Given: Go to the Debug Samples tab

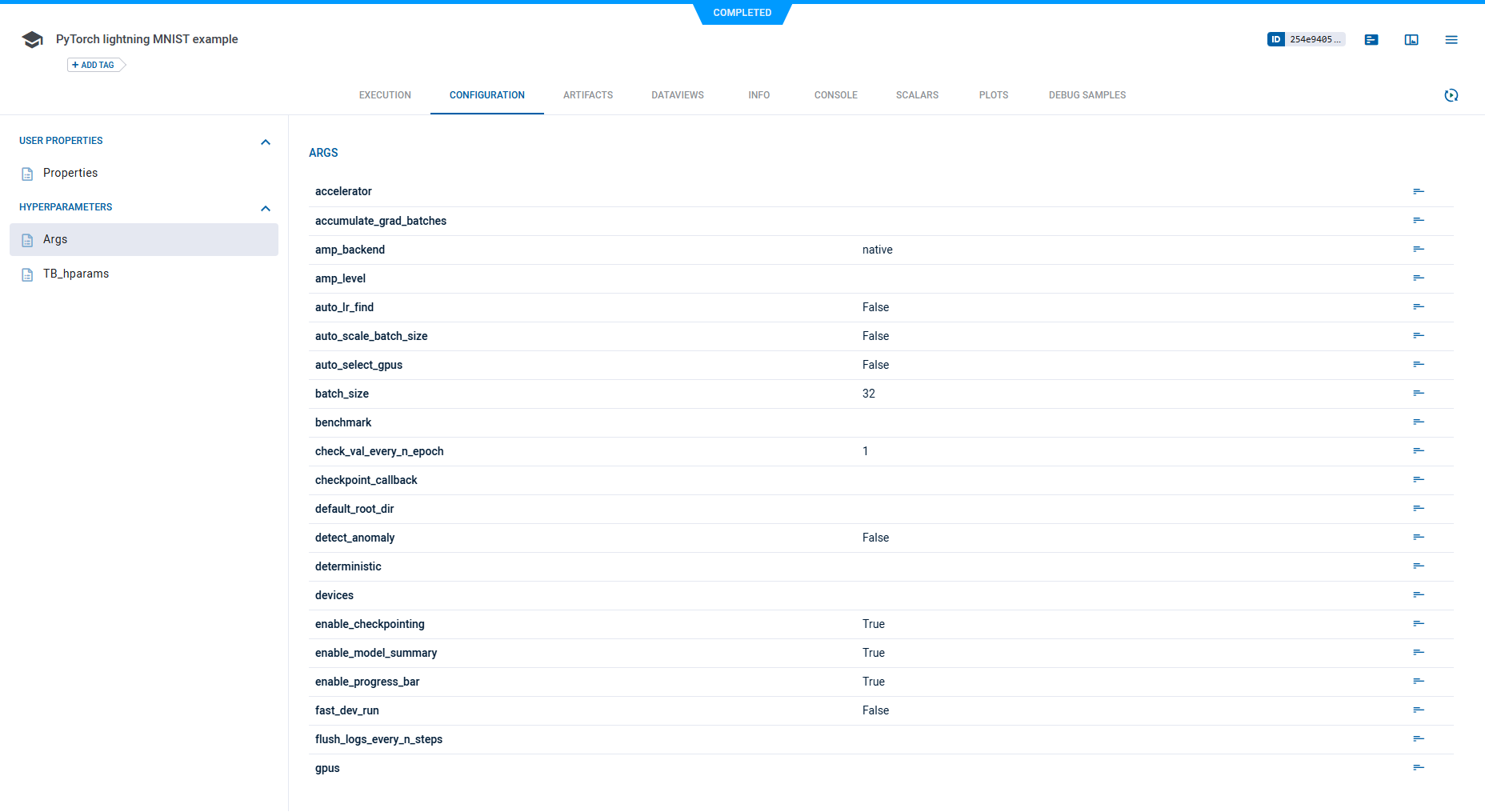Looking at the screenshot, I should [x=1087, y=95].
